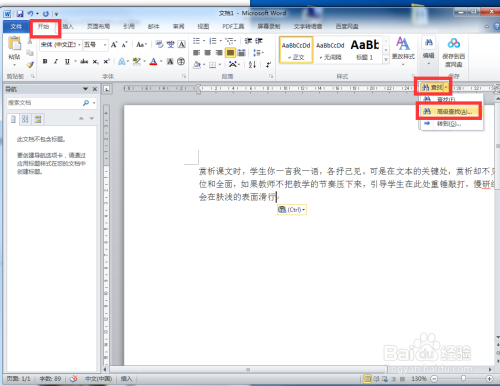Select the 无间隔 (No Spacing) style
Viewport: 500px width, 386px height.
point(330,50)
